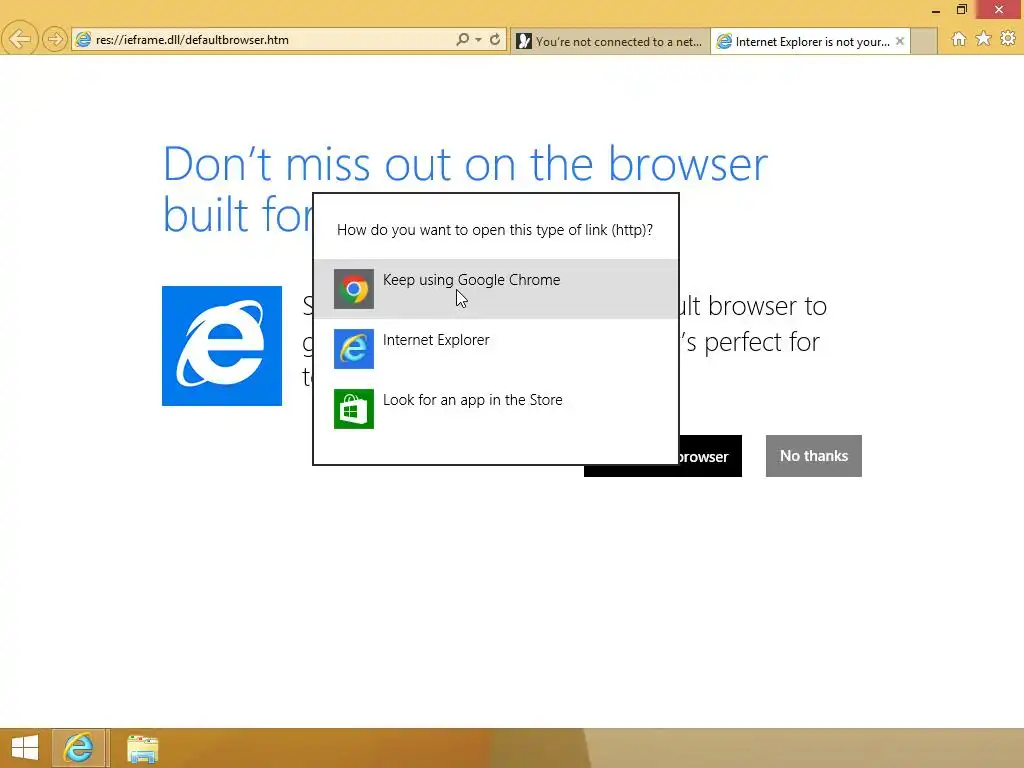
Task: Choose 'Look for an app in the Store'
Action: pos(496,409)
